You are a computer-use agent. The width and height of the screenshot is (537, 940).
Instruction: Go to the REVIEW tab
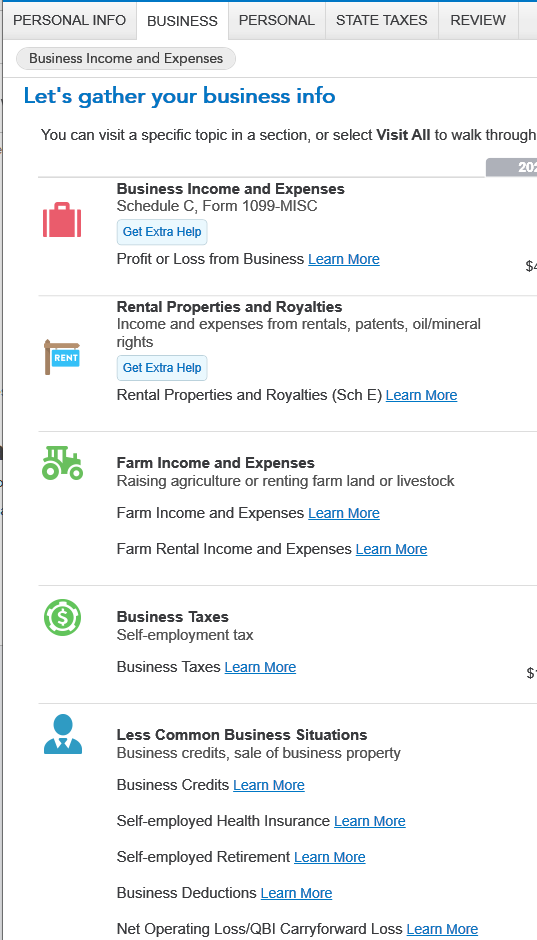click(x=478, y=20)
